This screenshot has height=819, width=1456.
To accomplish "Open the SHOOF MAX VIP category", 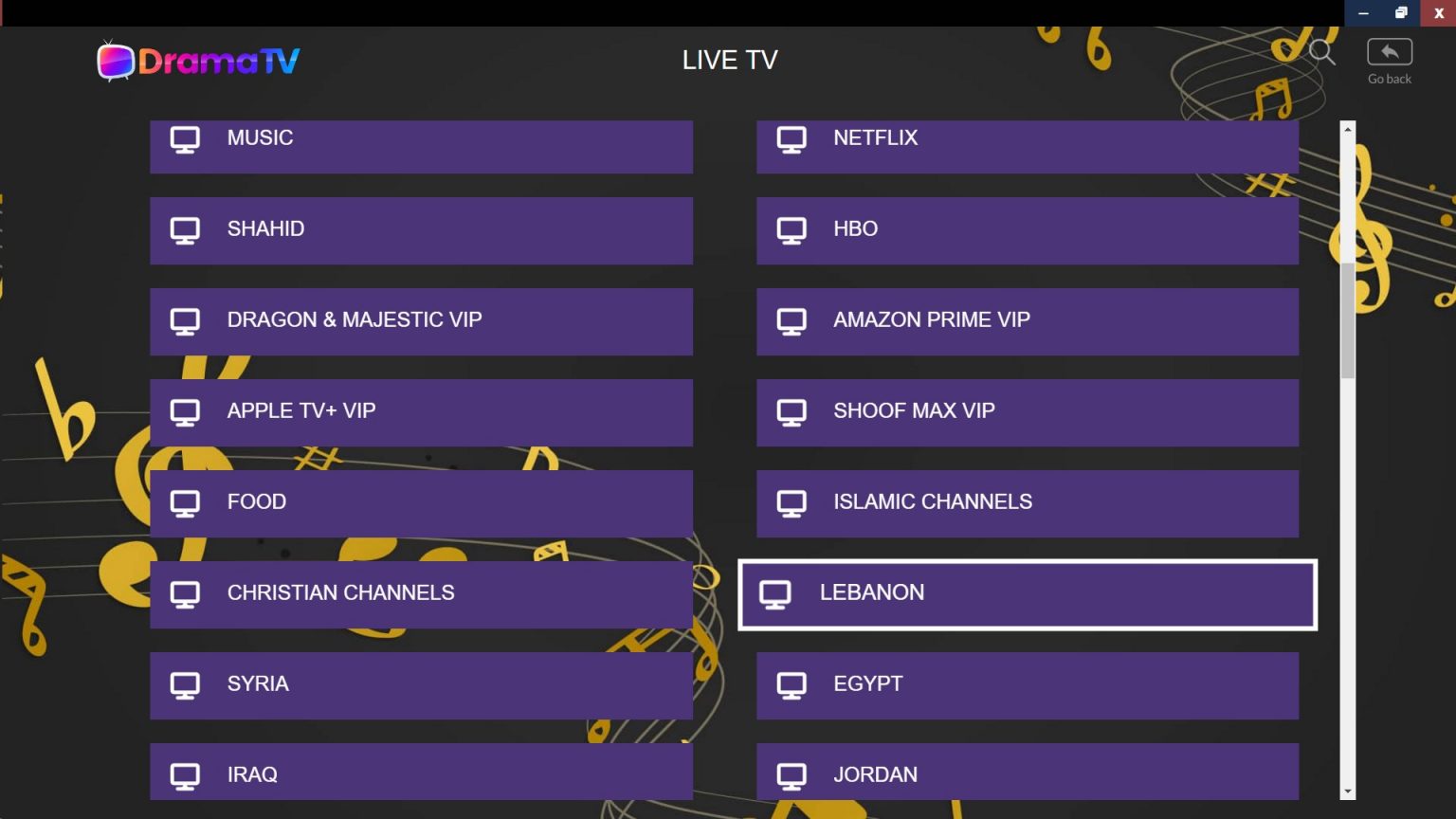I will pos(1027,412).
